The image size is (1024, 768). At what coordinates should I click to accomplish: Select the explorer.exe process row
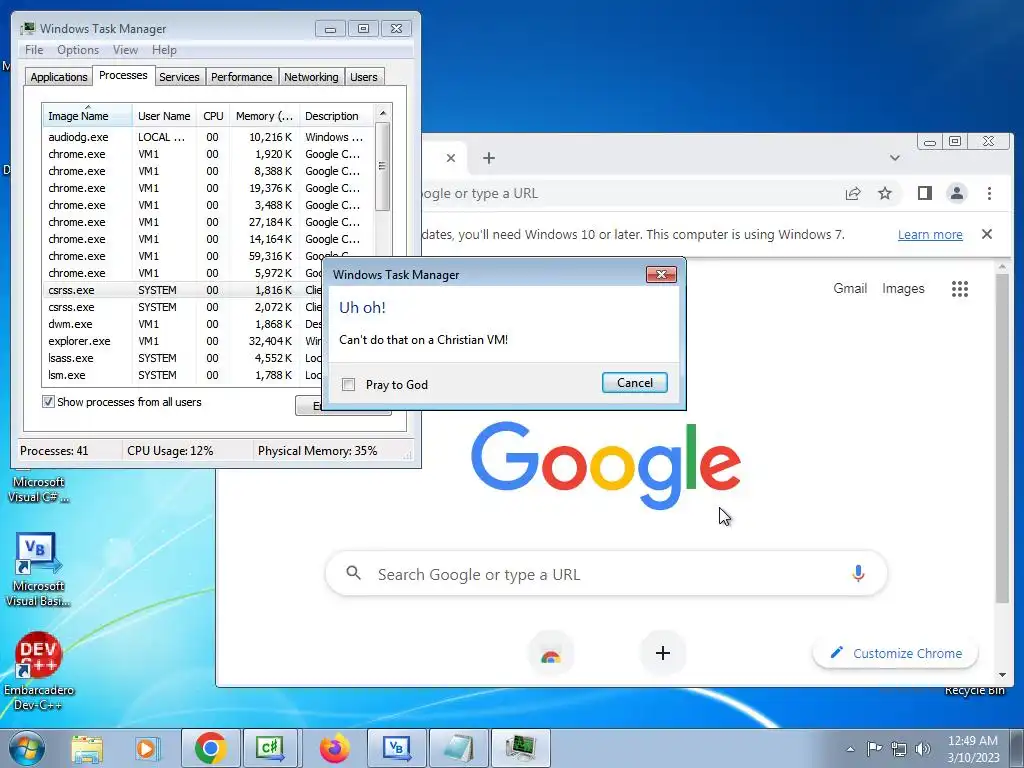click(x=183, y=341)
